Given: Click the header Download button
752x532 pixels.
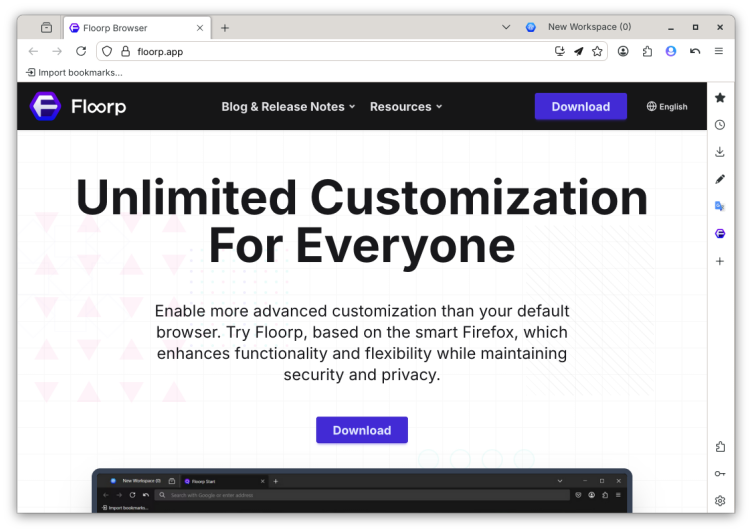Looking at the screenshot, I should (581, 106).
